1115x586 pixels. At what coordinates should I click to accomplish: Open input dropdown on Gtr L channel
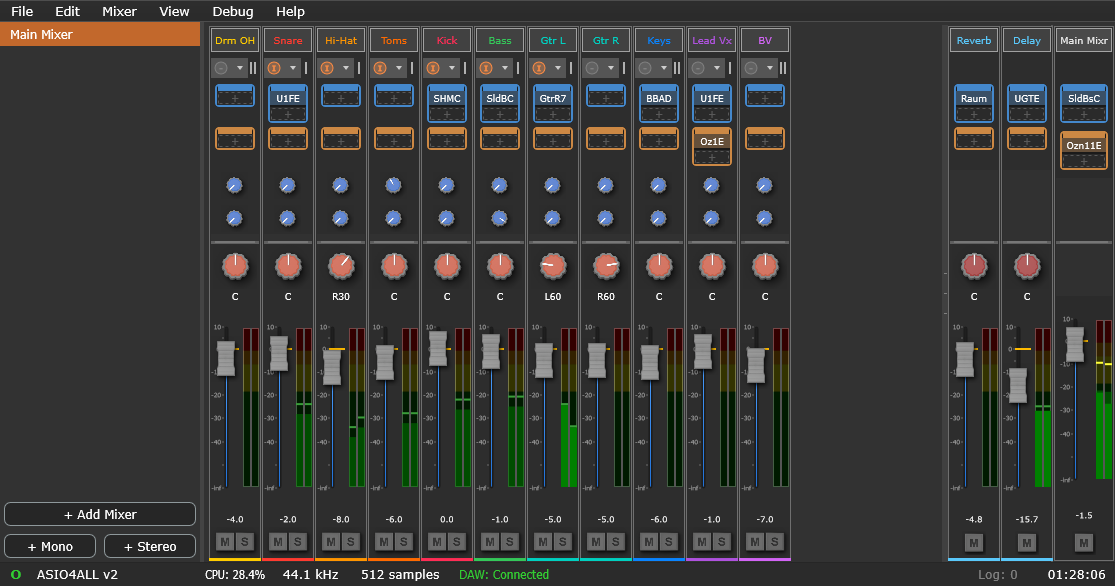click(x=558, y=68)
